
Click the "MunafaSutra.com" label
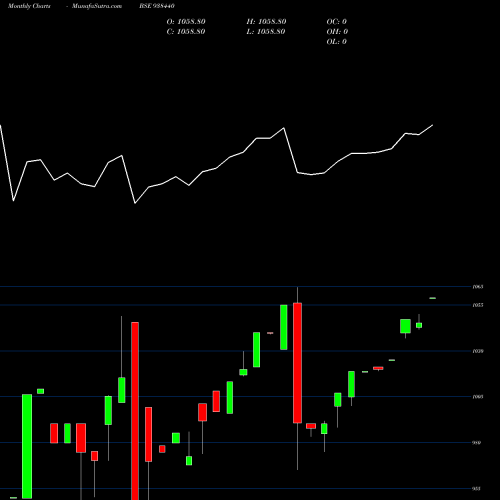pyautogui.click(x=97, y=6)
